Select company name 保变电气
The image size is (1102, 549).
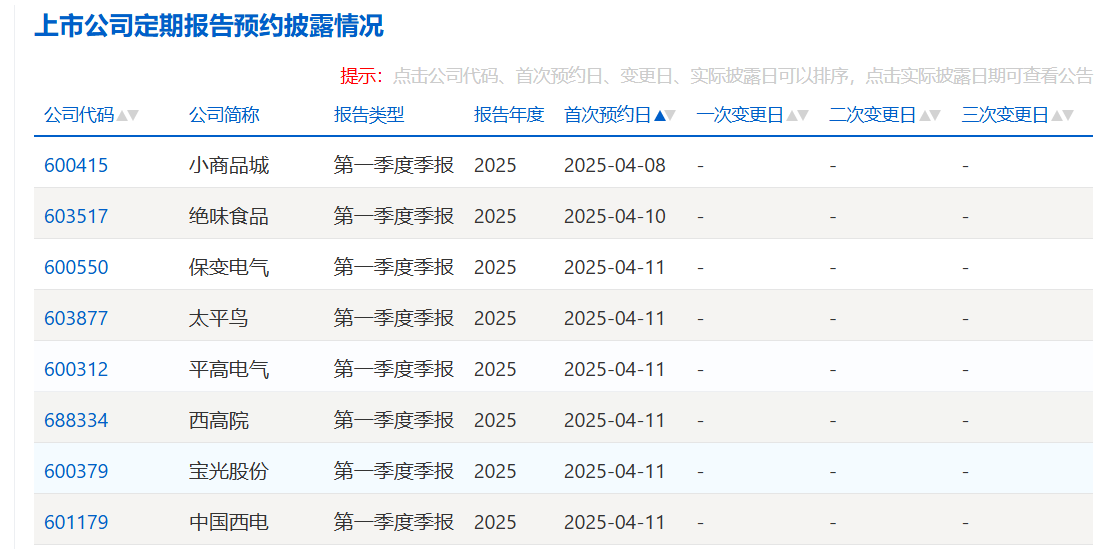[229, 267]
